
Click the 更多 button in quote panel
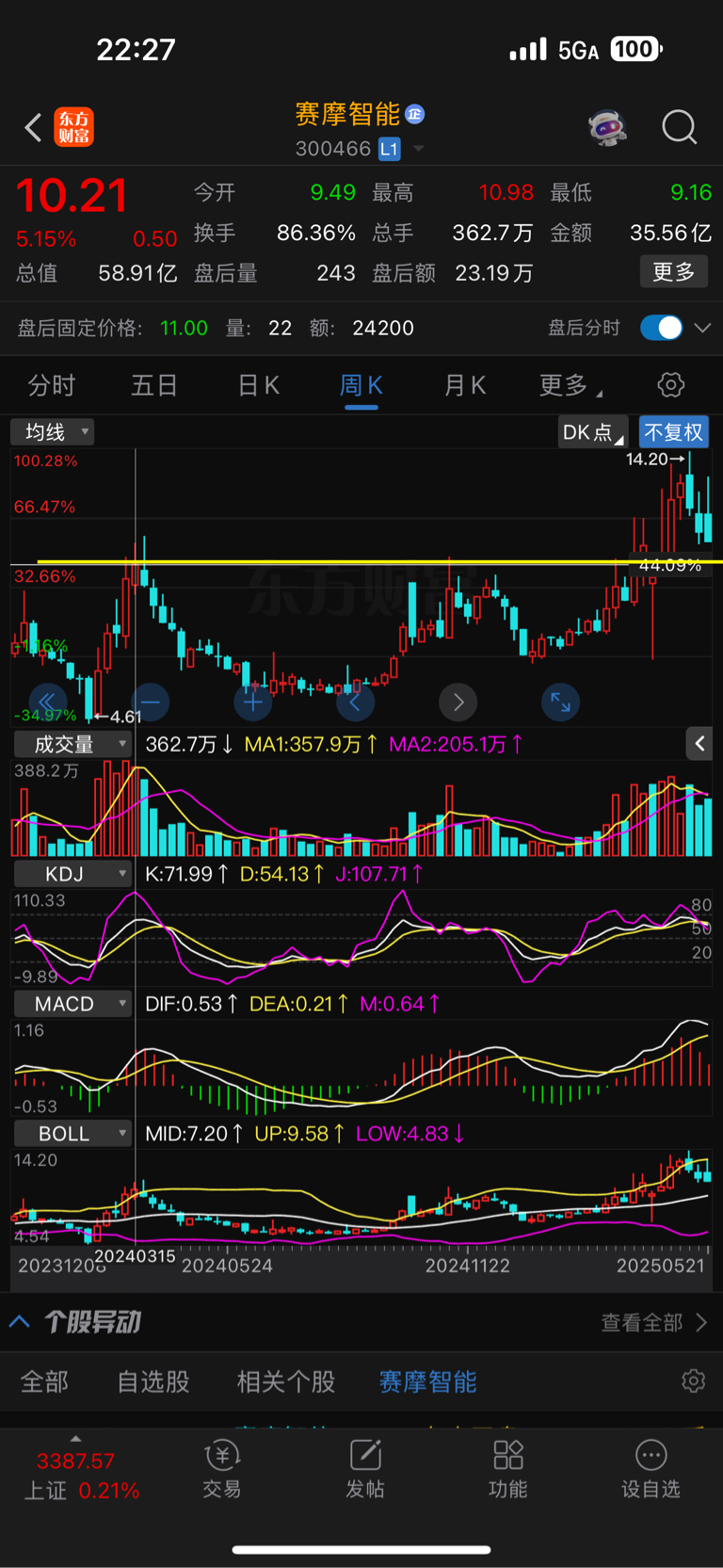[x=674, y=272]
